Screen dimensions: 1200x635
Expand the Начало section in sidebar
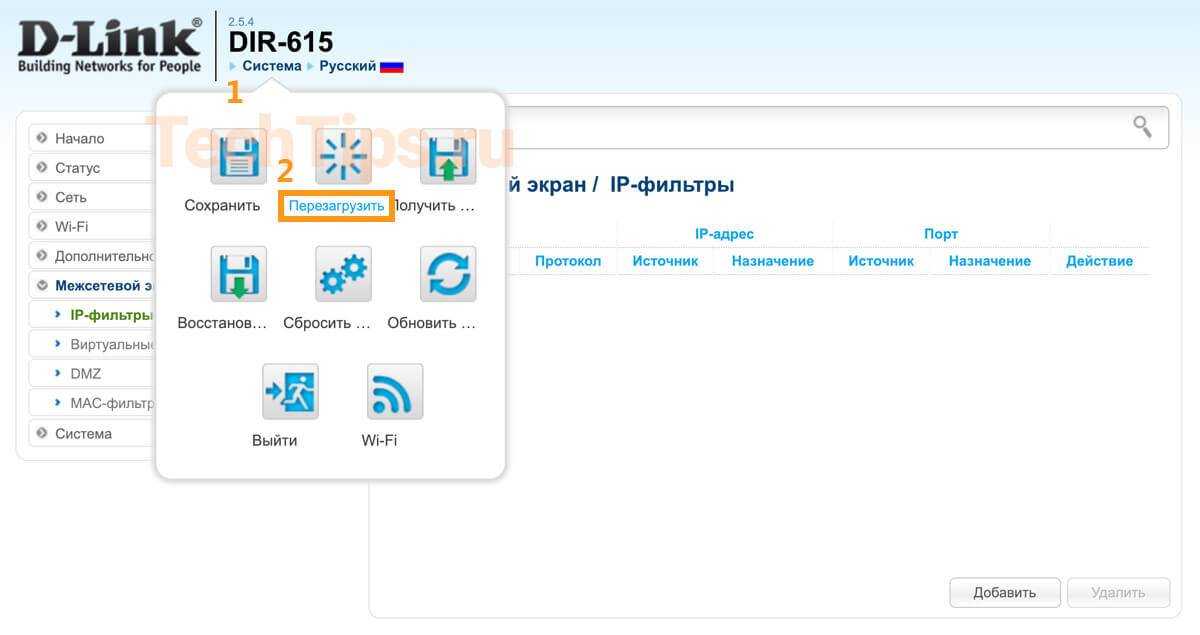(80, 138)
